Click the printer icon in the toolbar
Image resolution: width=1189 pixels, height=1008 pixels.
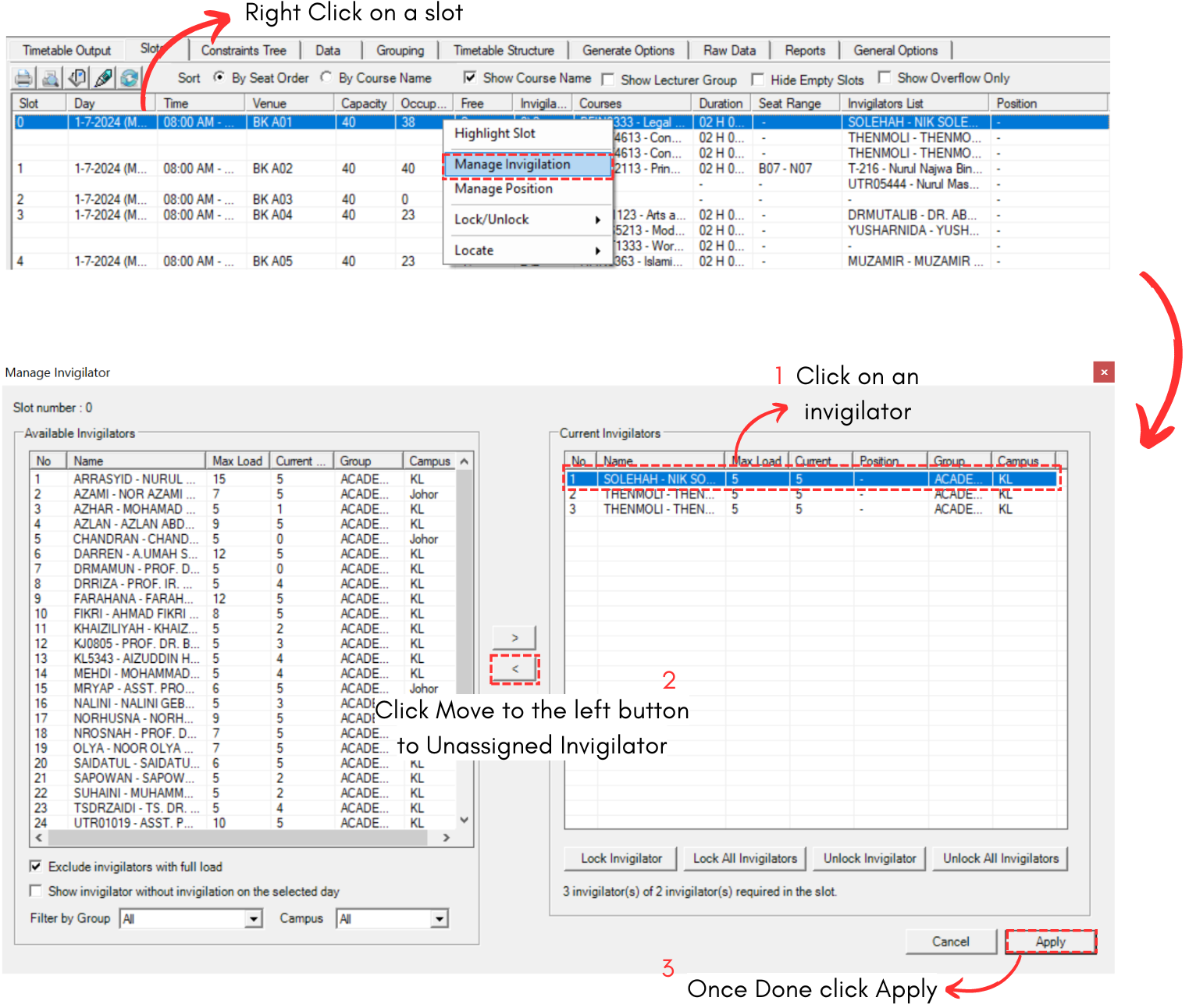[23, 78]
